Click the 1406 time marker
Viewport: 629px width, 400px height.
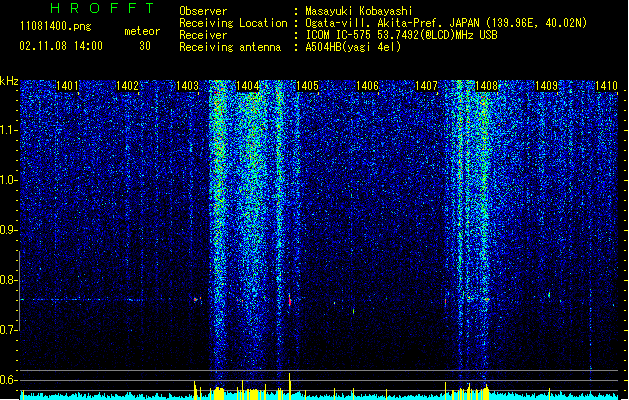coord(367,86)
